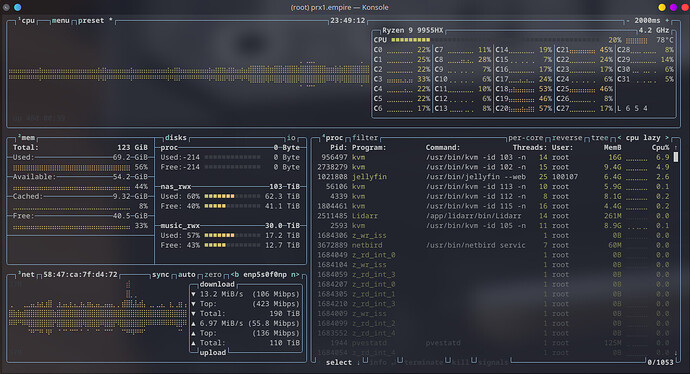Select the netbird process row

click(493, 246)
